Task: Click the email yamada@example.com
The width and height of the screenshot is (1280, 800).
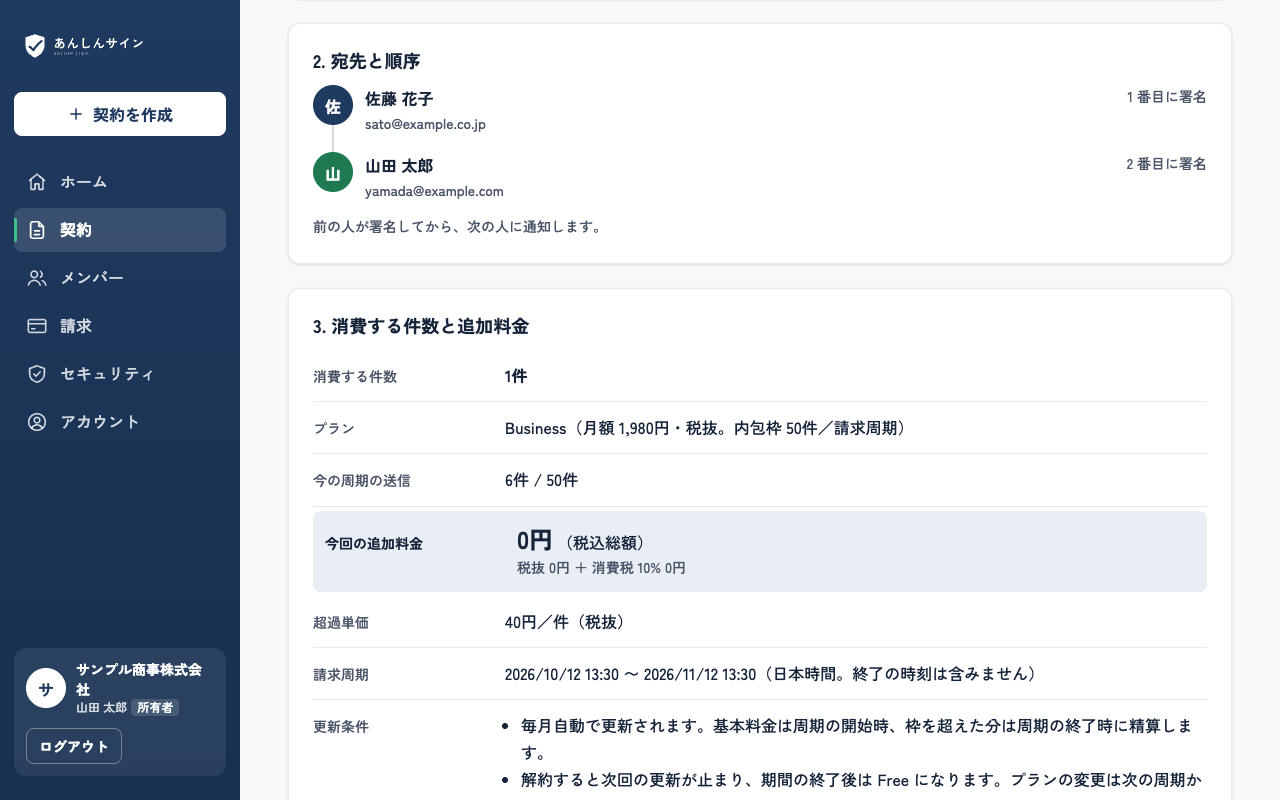Action: pyautogui.click(x=434, y=191)
